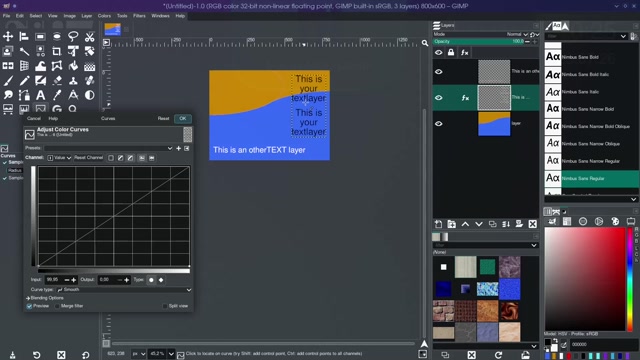Click the layer Opacity slider

478,41
